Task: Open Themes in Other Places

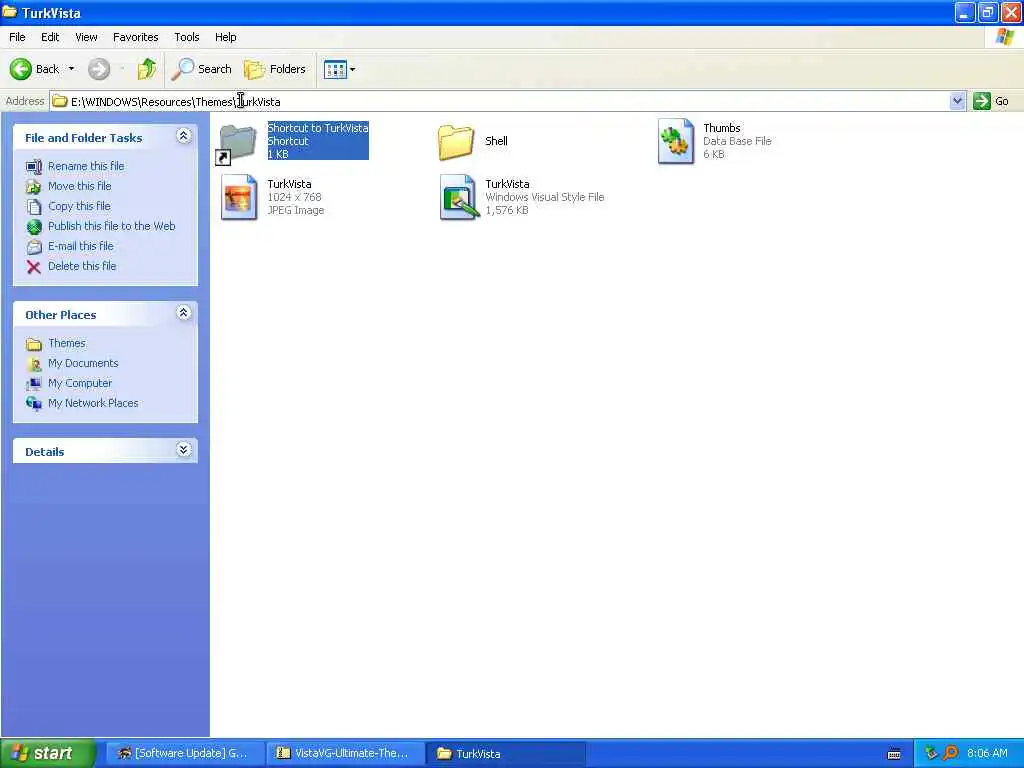Action: (x=67, y=344)
